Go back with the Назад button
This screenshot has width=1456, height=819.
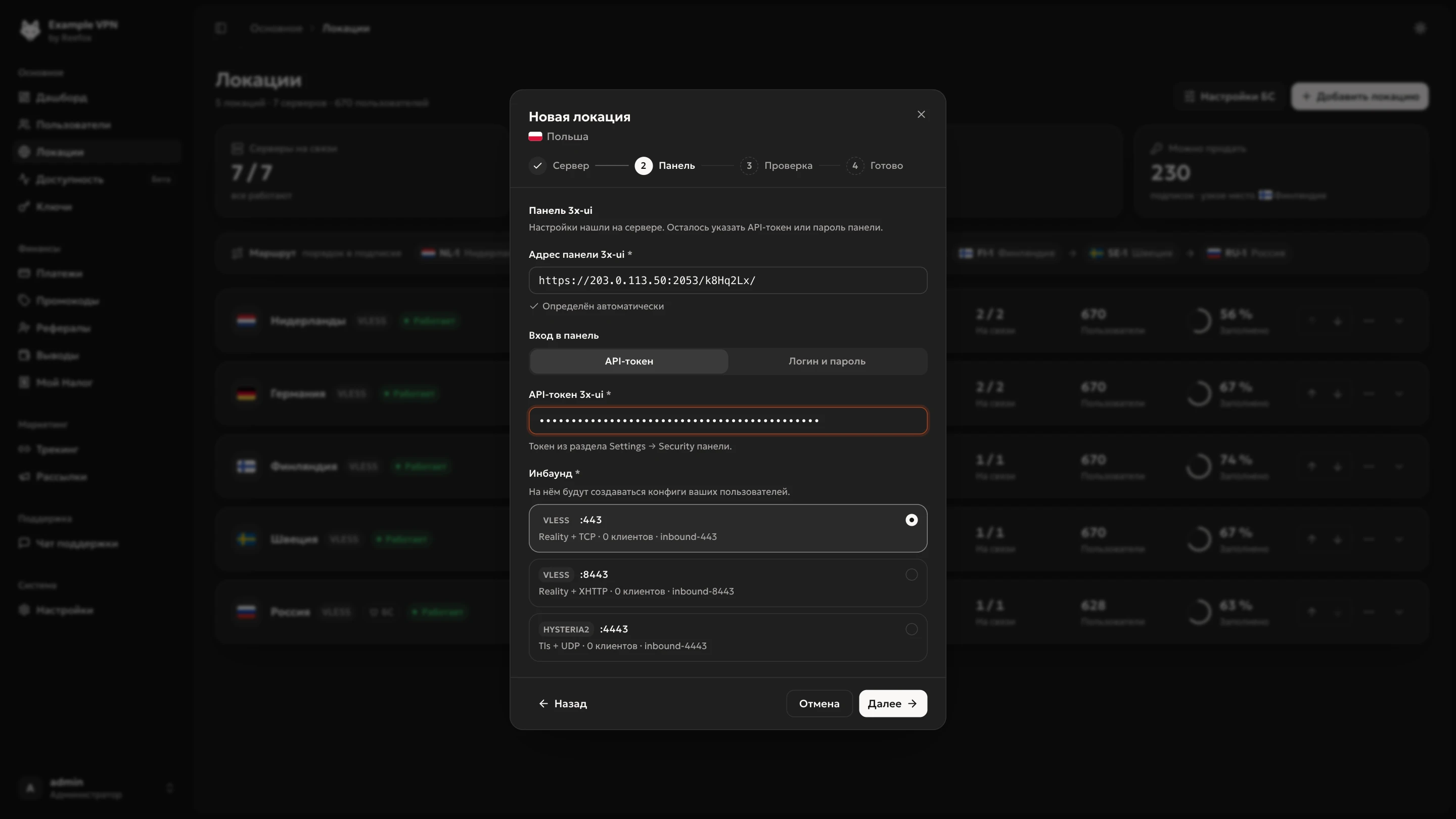(562, 703)
